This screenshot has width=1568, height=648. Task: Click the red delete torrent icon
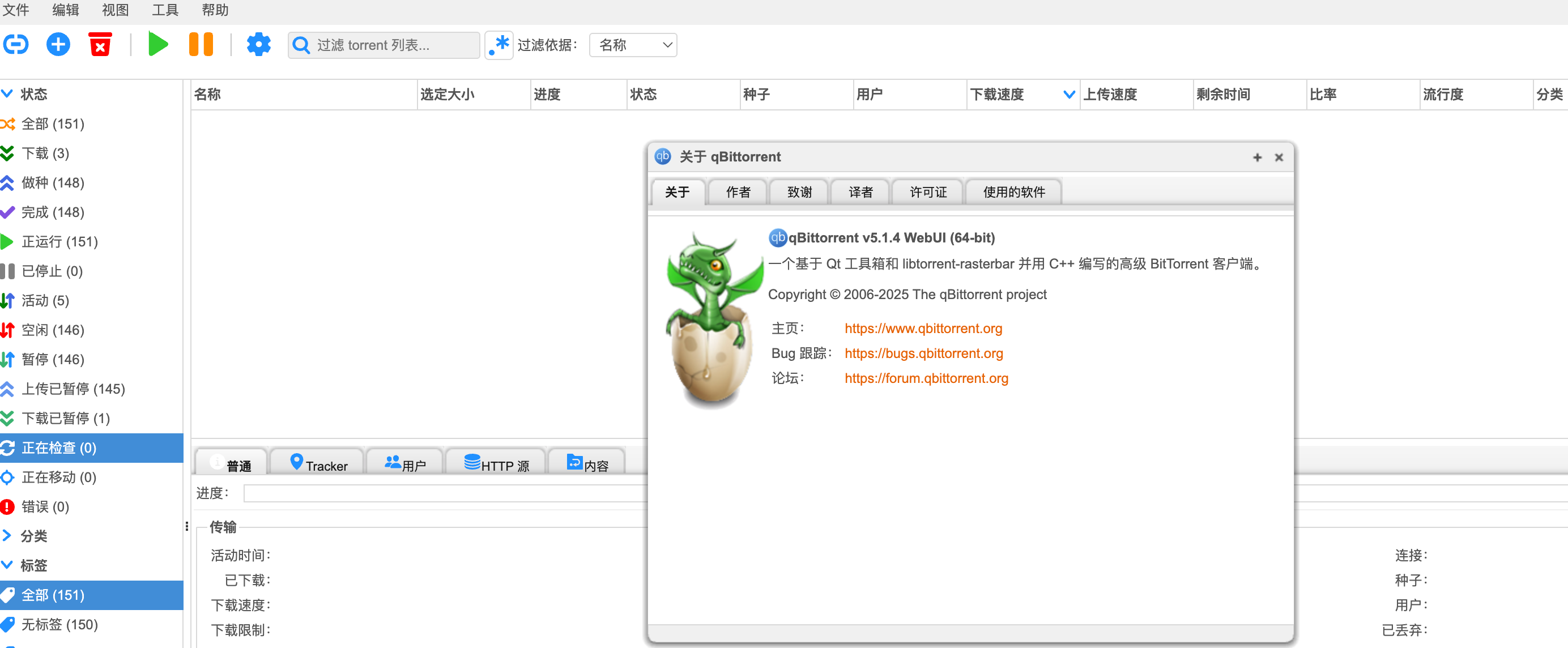100,44
